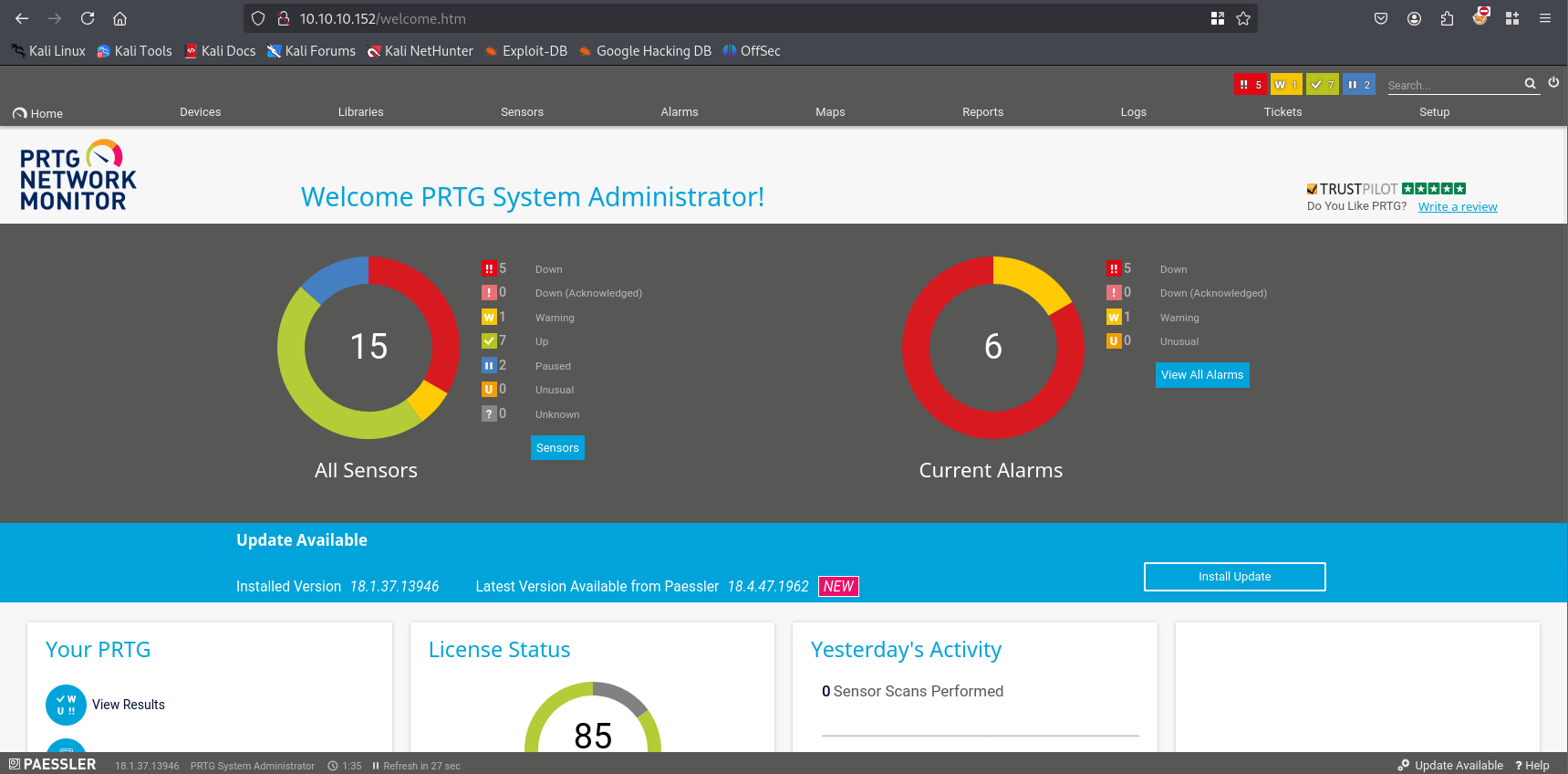Image resolution: width=1568 pixels, height=774 pixels.
Task: Open the Setup menu
Action: pos(1434,111)
